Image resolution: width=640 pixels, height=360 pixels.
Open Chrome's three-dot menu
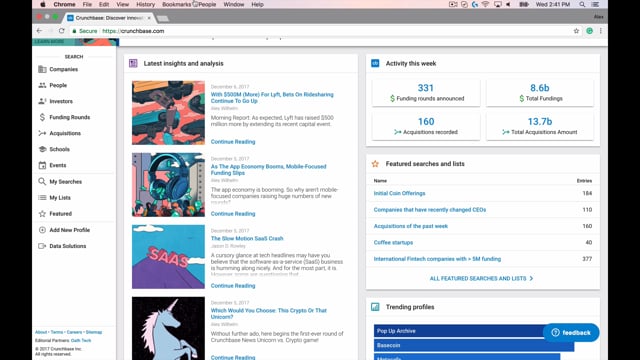tap(601, 31)
